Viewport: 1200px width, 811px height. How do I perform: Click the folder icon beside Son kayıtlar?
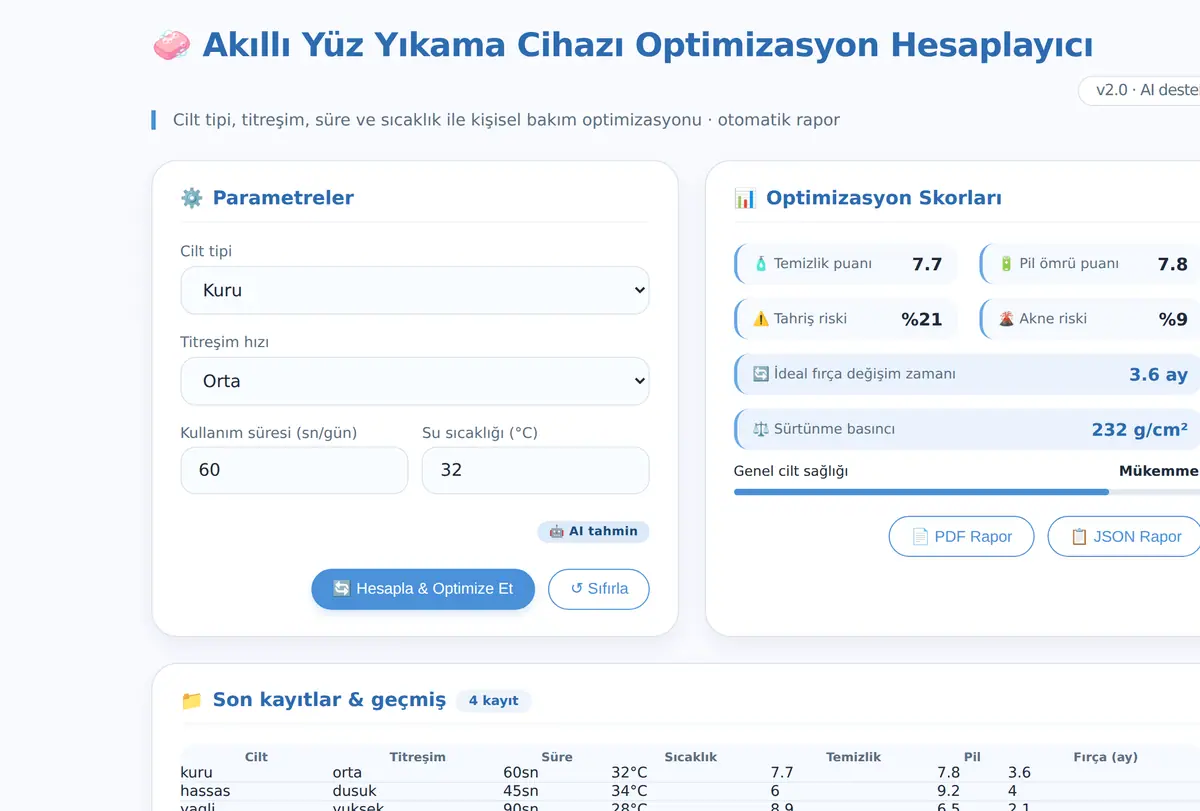click(x=191, y=700)
